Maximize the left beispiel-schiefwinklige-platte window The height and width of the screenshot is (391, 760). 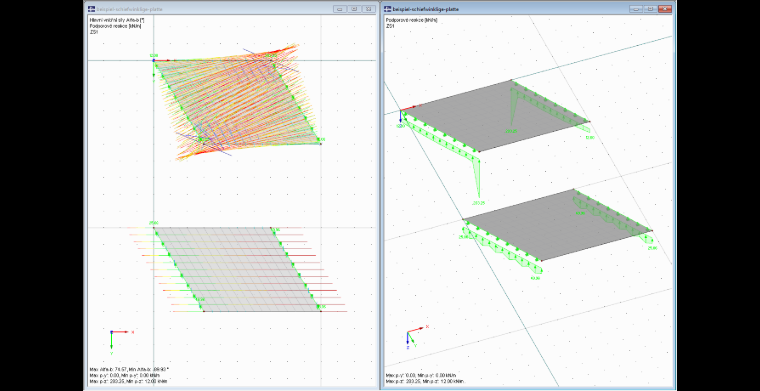(354, 9)
